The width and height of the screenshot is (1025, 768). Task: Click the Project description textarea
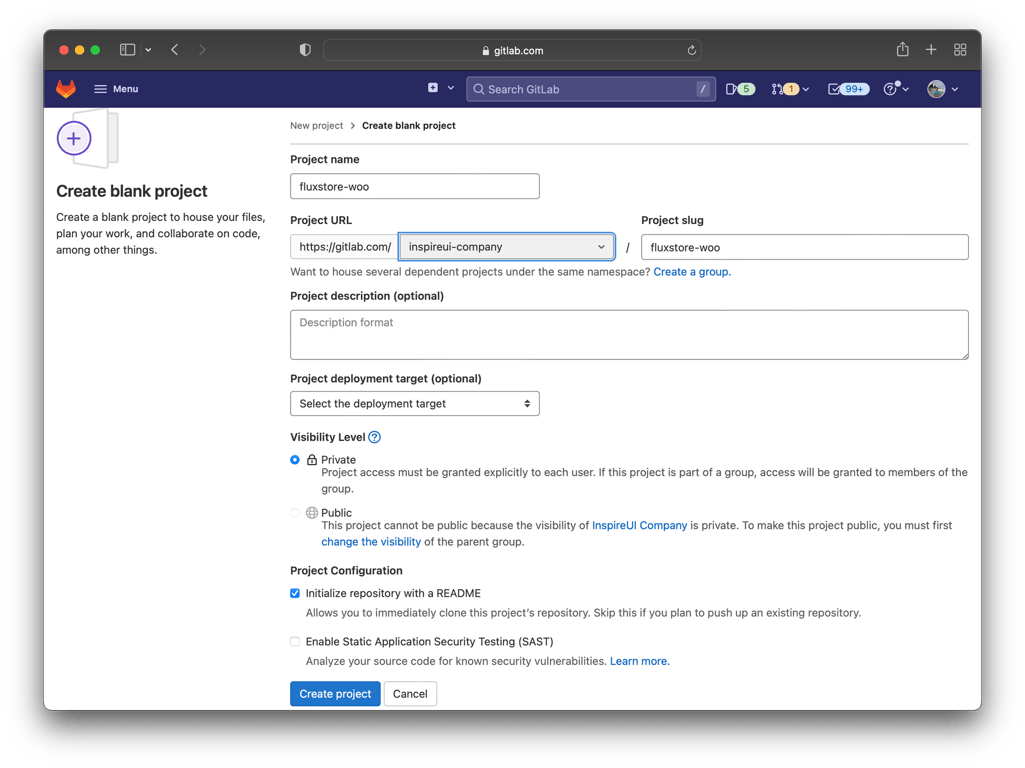click(629, 335)
